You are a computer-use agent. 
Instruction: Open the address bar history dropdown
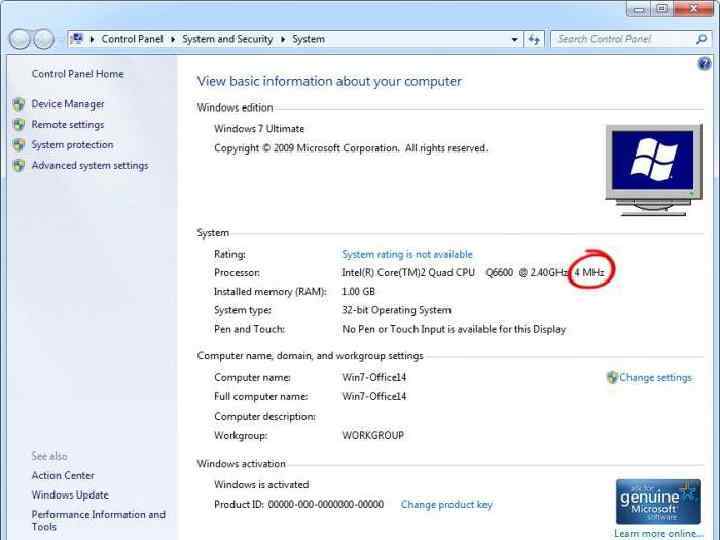(515, 39)
